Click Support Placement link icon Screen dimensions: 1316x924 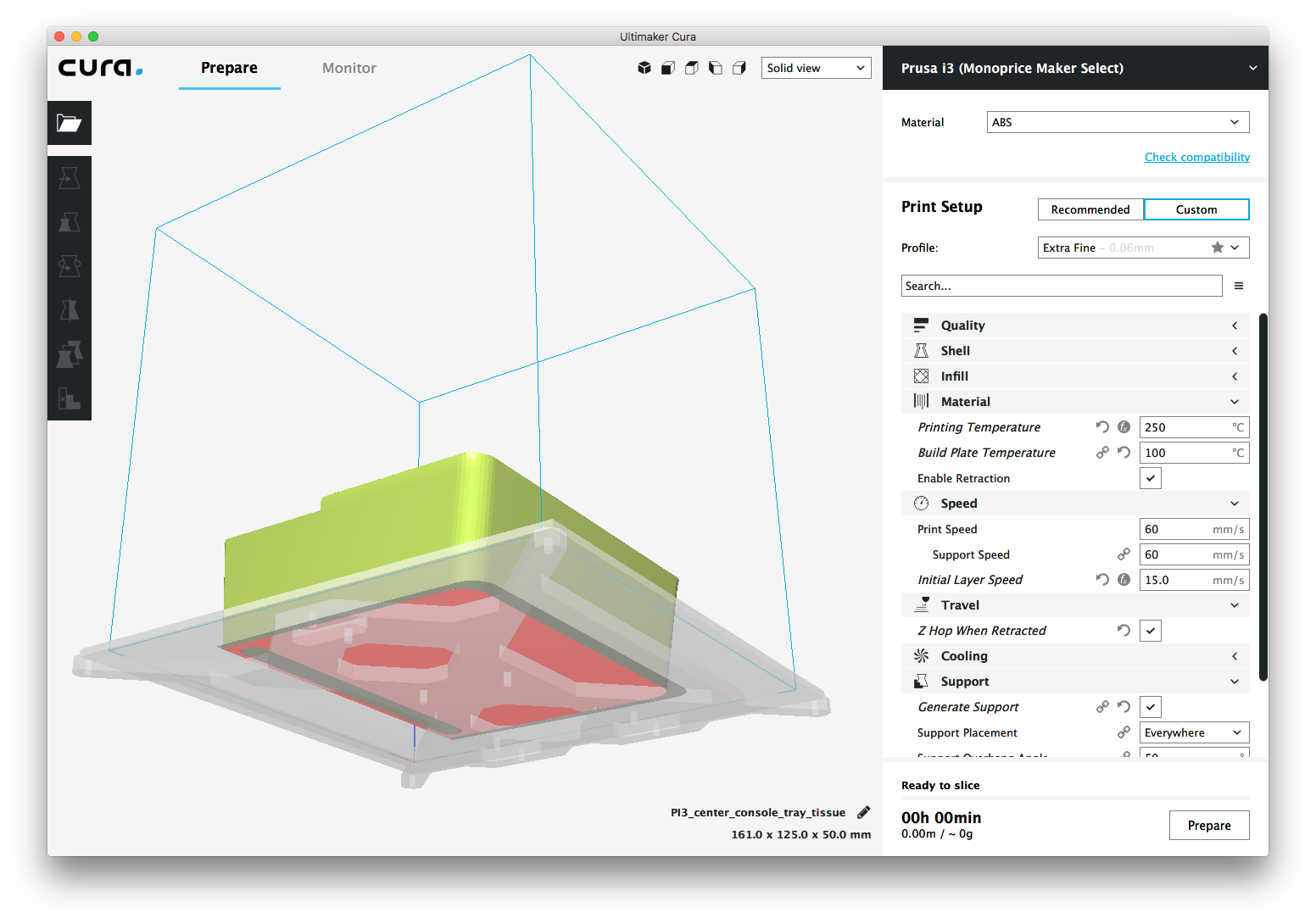click(1124, 732)
